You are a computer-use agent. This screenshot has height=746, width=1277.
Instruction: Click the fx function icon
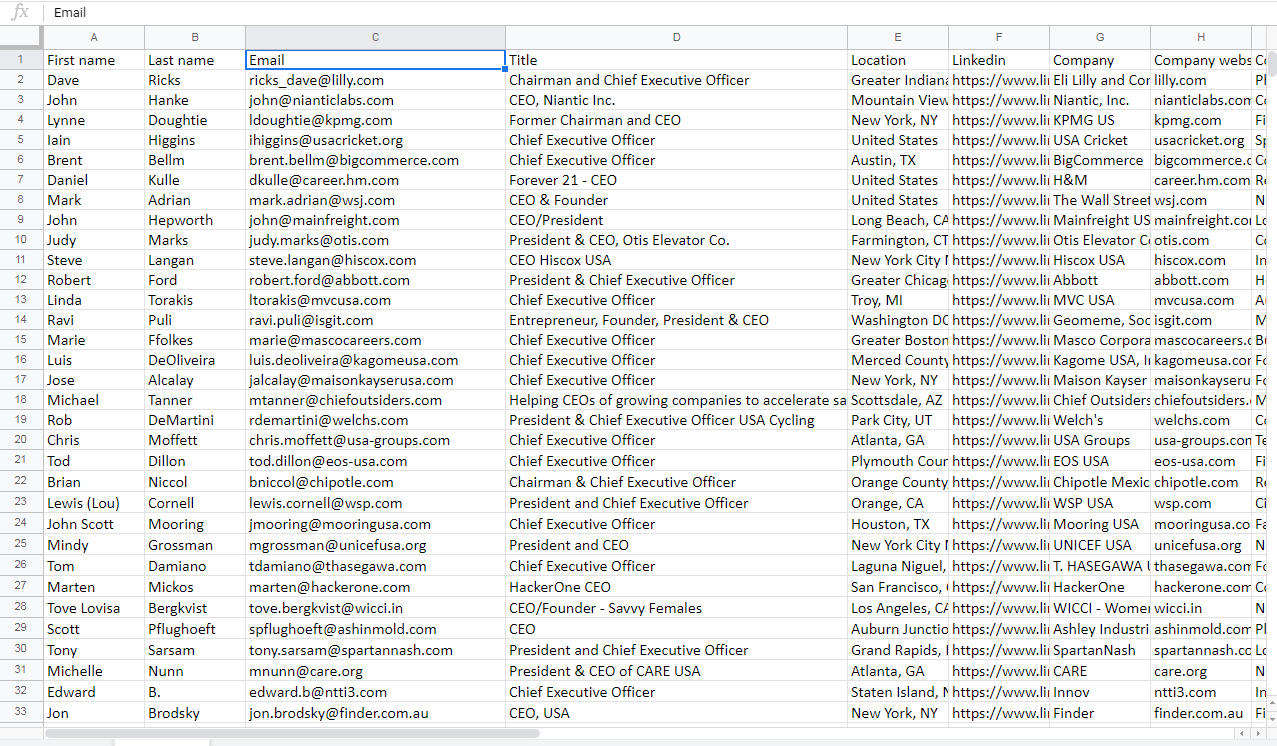click(x=20, y=12)
